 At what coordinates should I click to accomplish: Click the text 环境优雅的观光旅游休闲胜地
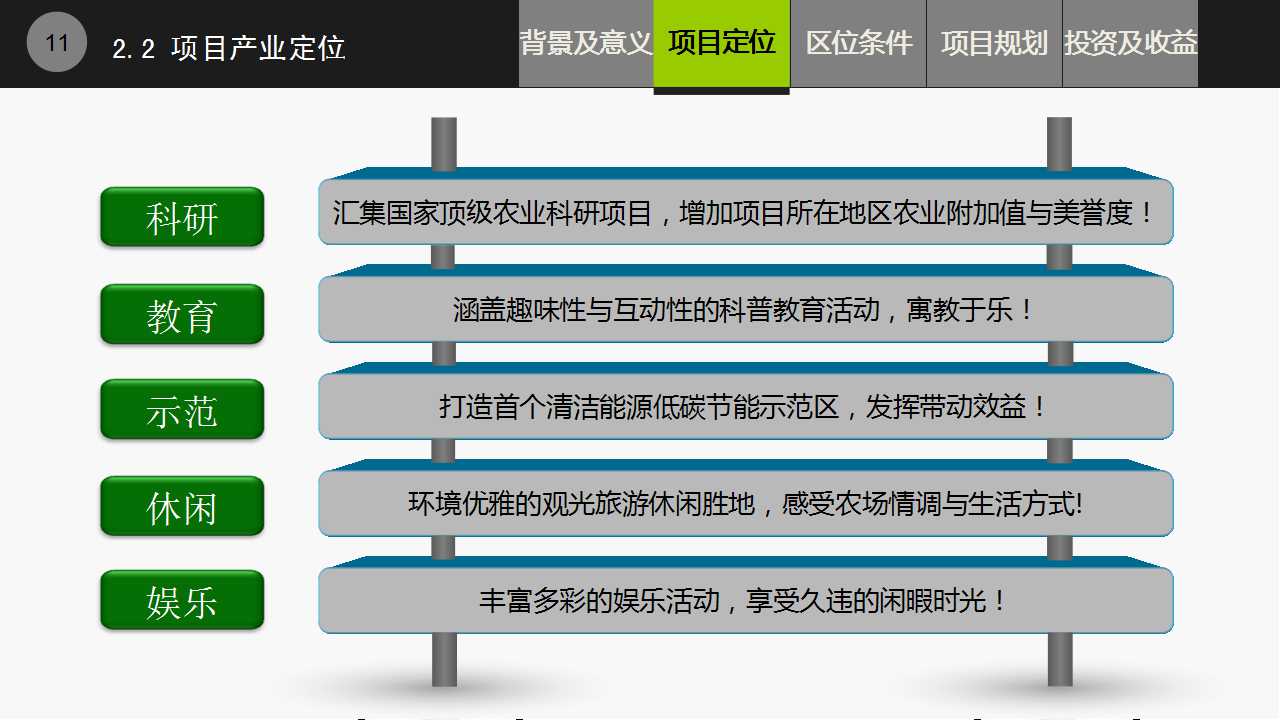coord(581,504)
